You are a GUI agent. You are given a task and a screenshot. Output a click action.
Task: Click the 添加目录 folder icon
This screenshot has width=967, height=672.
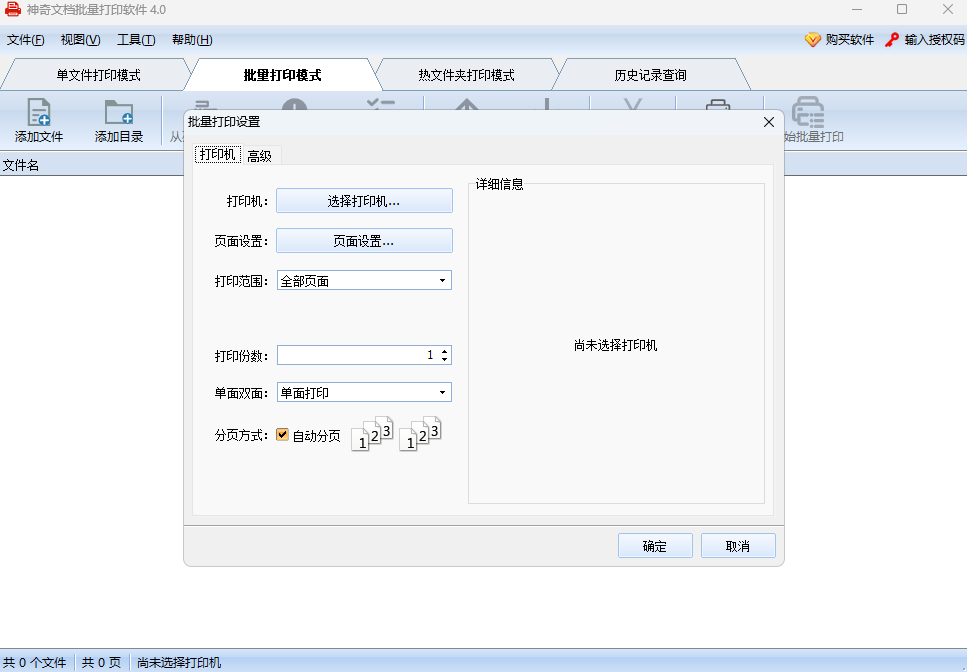click(x=118, y=112)
